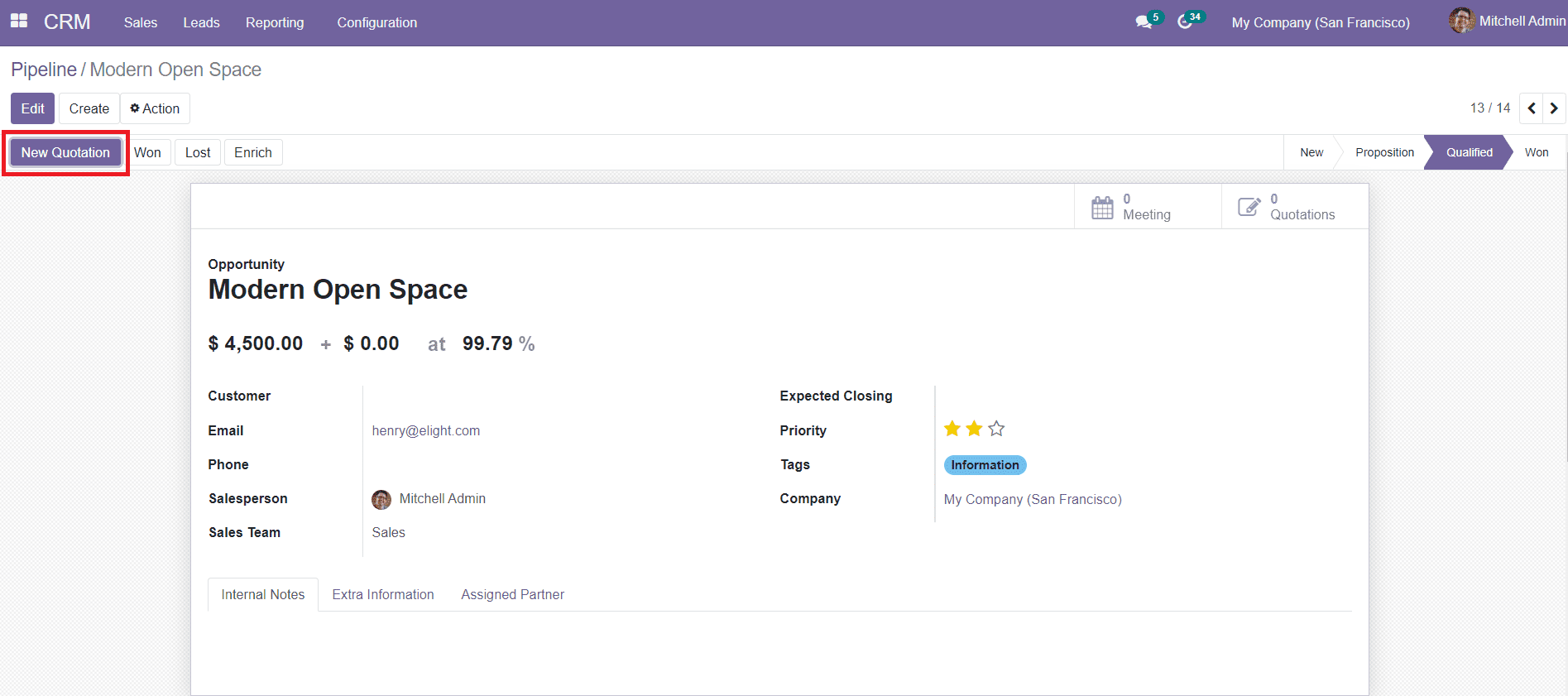The width and height of the screenshot is (1568, 696).
Task: Set priority to one star
Action: [952, 429]
